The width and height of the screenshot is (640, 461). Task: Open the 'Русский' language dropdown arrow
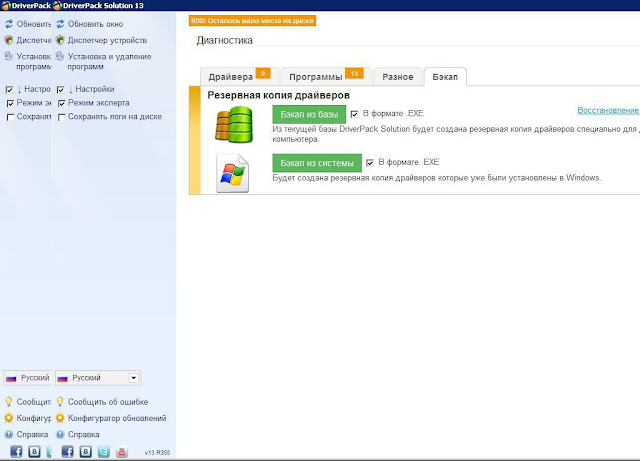coord(133,378)
